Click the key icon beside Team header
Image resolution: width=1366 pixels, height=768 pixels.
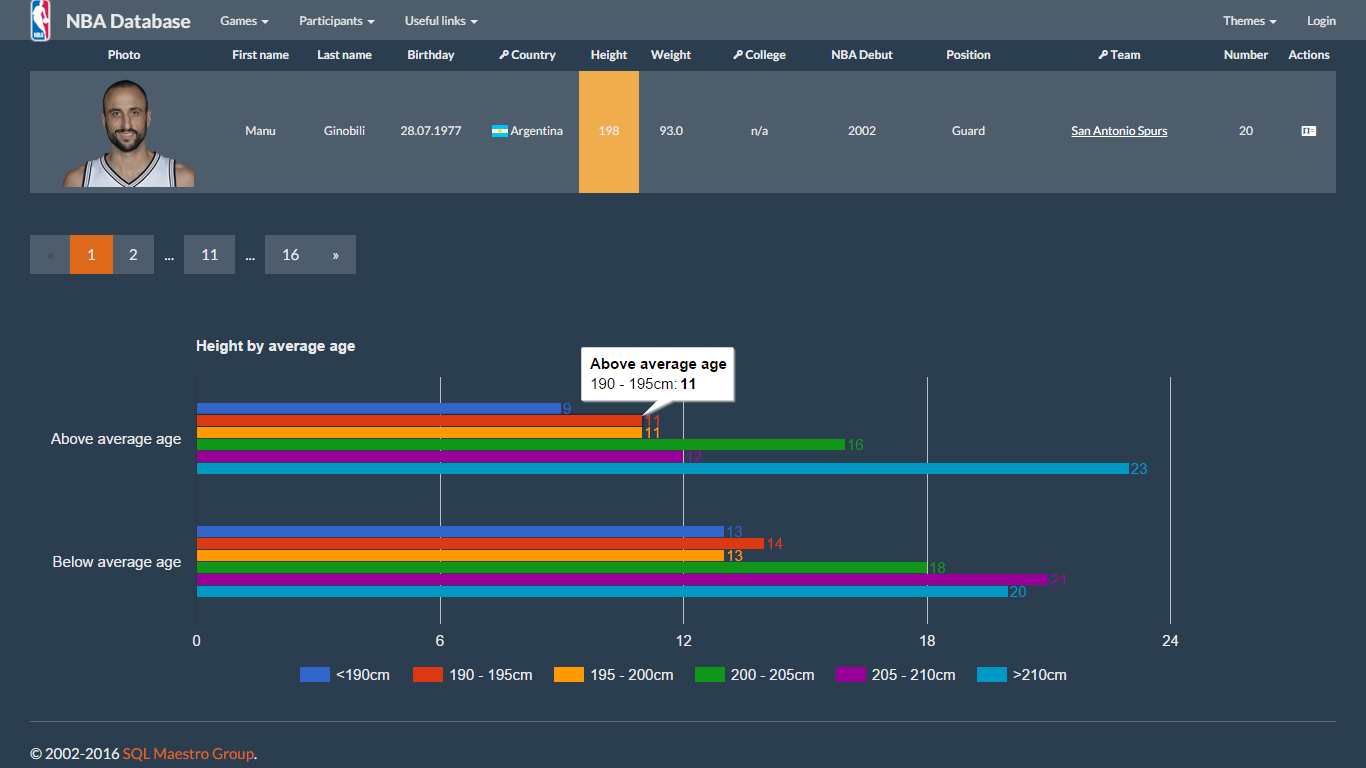coord(1103,55)
